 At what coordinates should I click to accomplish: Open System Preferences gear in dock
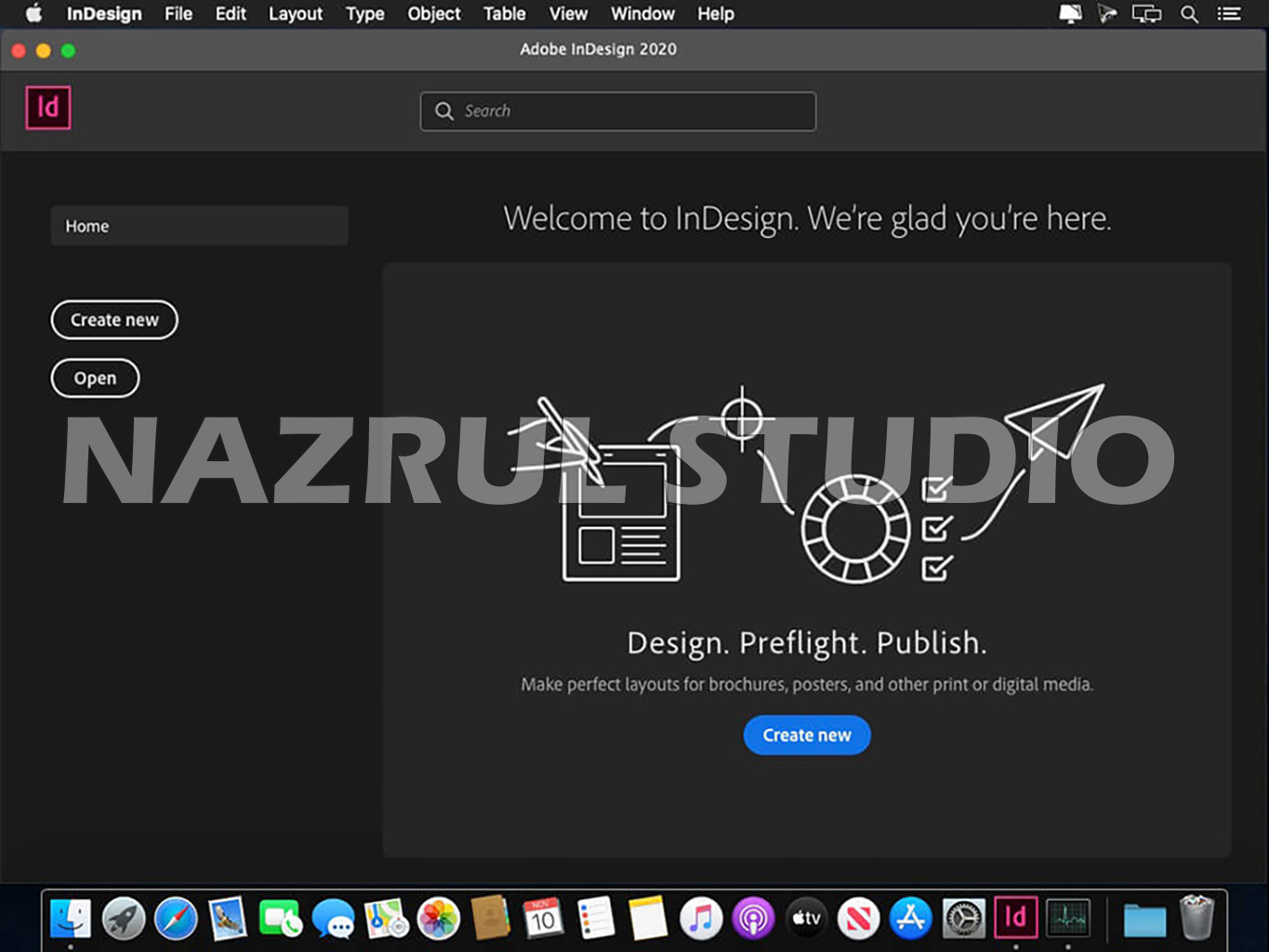coord(963,919)
